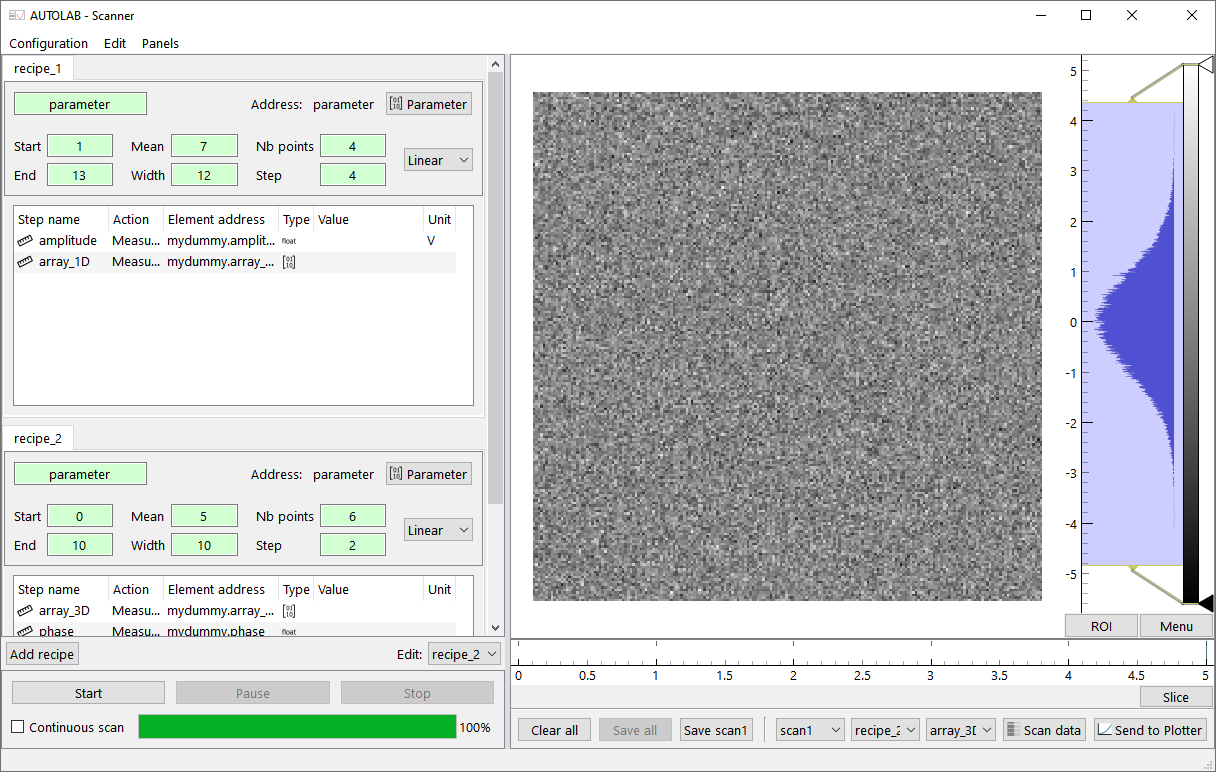
Task: Click the Element address column header in recipe_1
Action: (222, 219)
